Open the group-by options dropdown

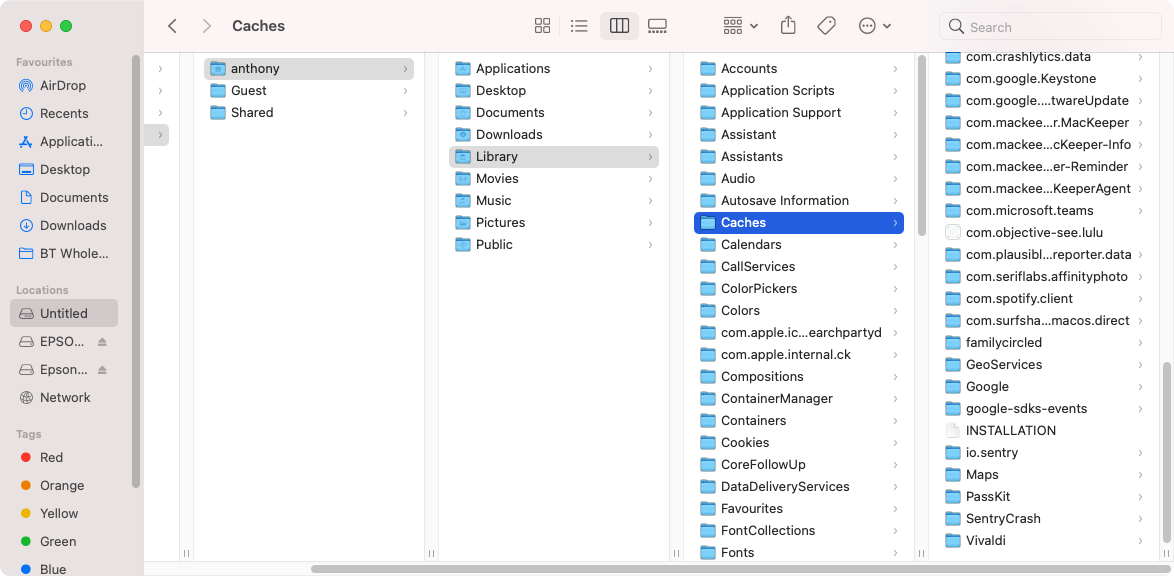740,26
